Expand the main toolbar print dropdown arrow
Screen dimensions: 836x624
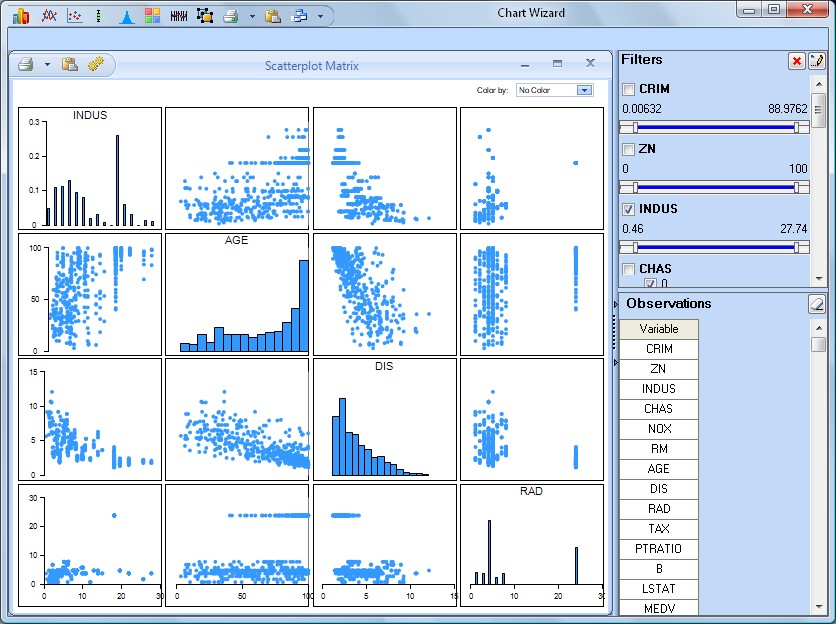(x=252, y=16)
